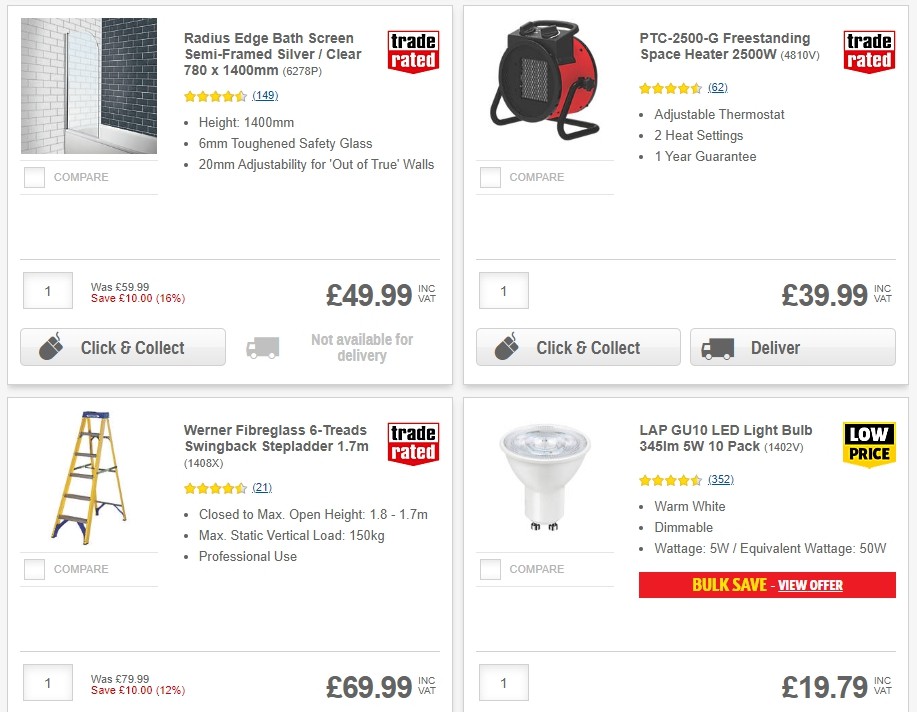This screenshot has height=712, width=917.
Task: Click the Low Price badge on LED bulb pack
Action: tap(868, 440)
